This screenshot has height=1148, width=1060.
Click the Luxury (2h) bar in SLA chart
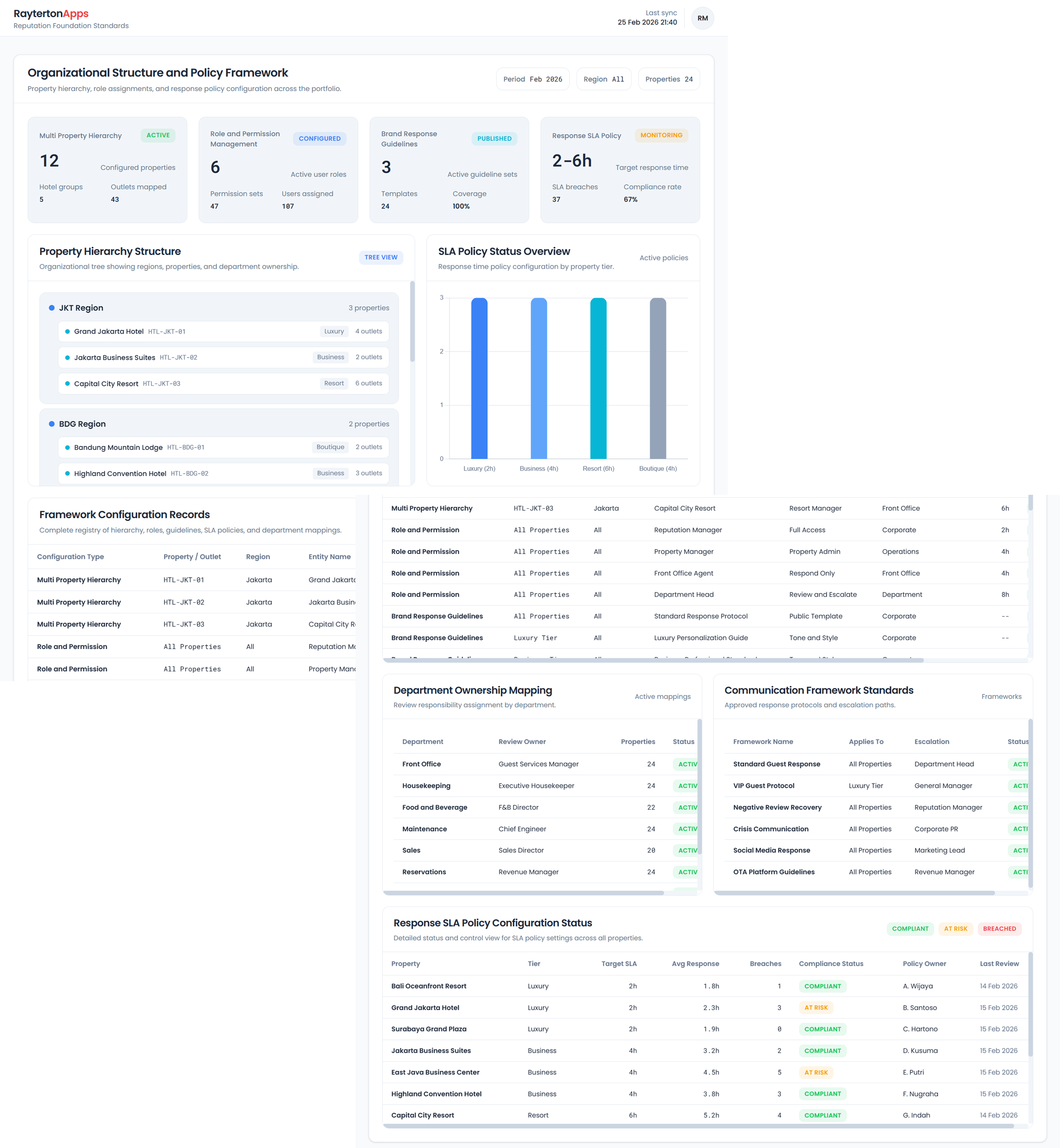(479, 378)
